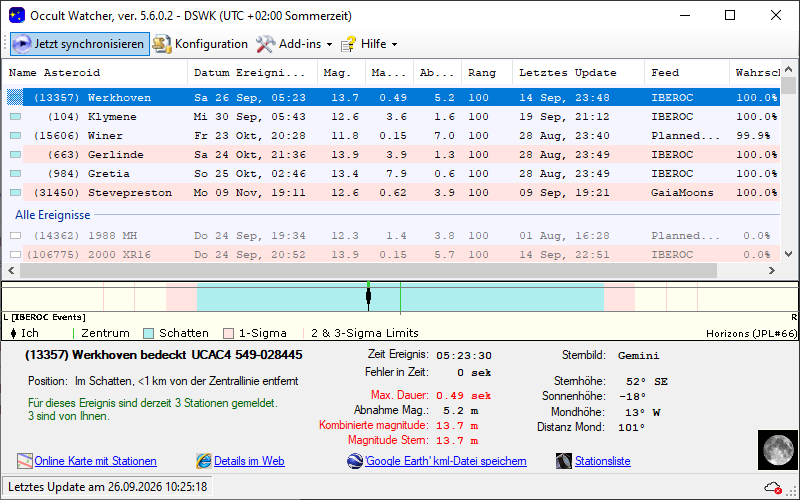Viewport: 800px width, 500px height.
Task: Click the Max. Dauer value 0.49 sek
Action: pos(463,395)
